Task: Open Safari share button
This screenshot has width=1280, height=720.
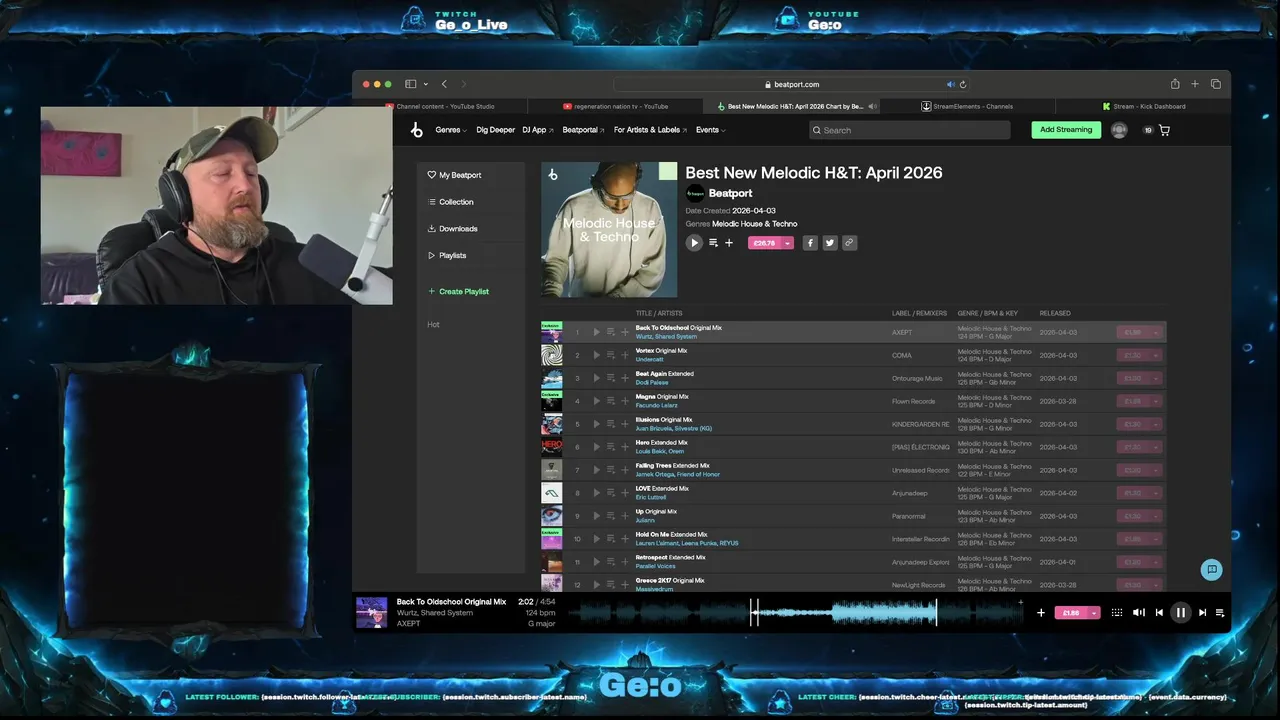Action: click(x=1175, y=84)
